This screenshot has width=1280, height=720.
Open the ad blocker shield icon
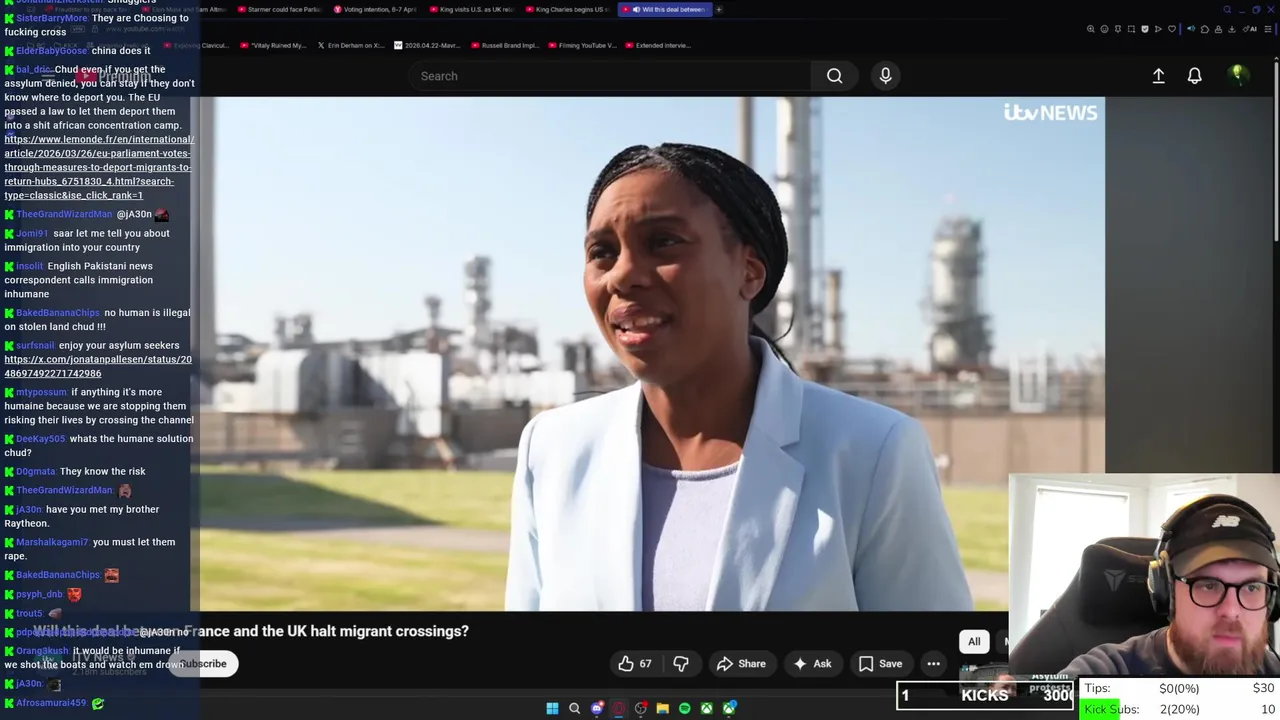(x=1145, y=29)
